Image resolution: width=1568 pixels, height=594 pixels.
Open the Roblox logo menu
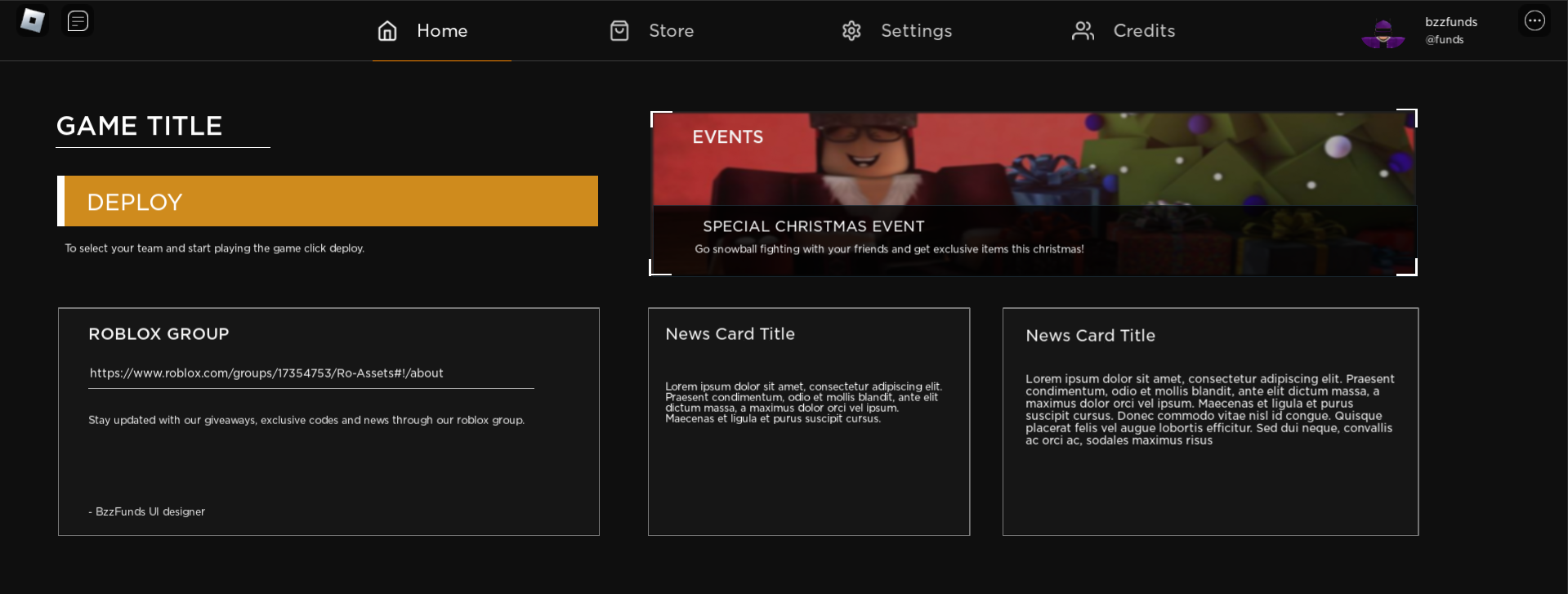(x=33, y=20)
